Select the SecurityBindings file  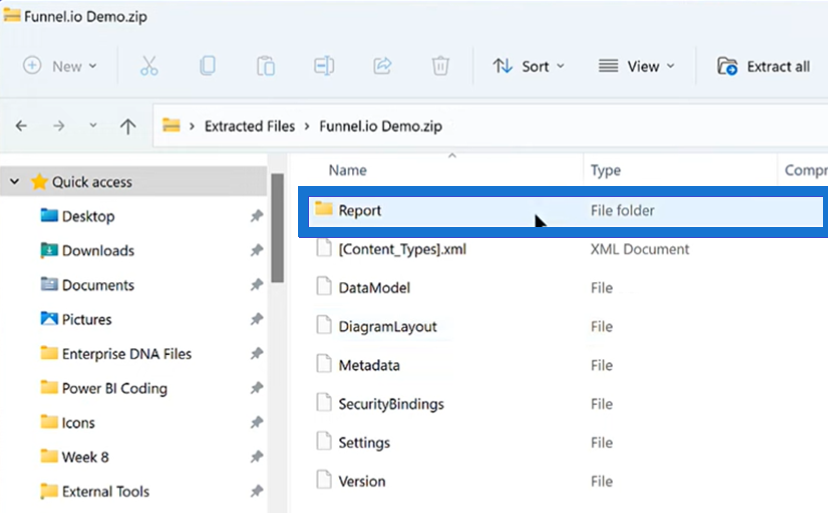(391, 404)
